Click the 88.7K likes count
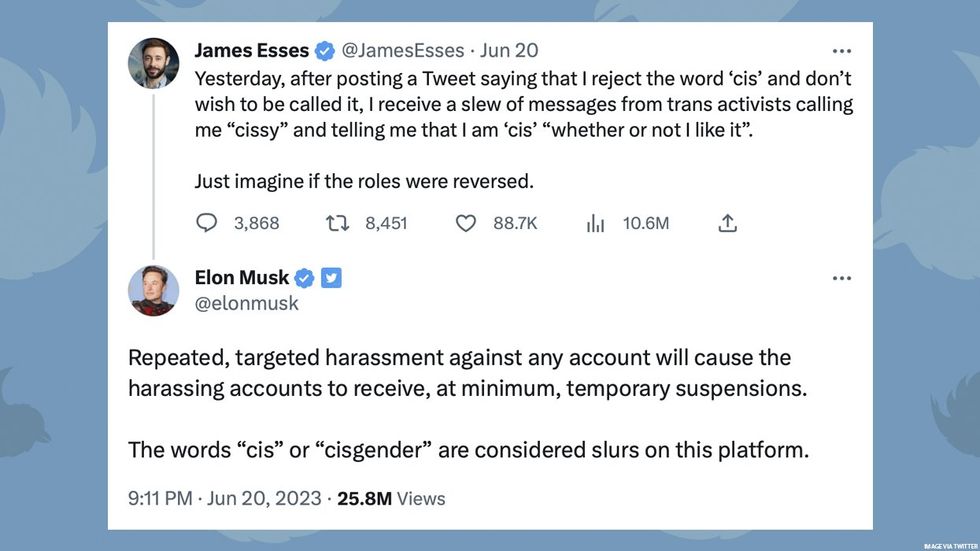980x551 pixels. [515, 224]
